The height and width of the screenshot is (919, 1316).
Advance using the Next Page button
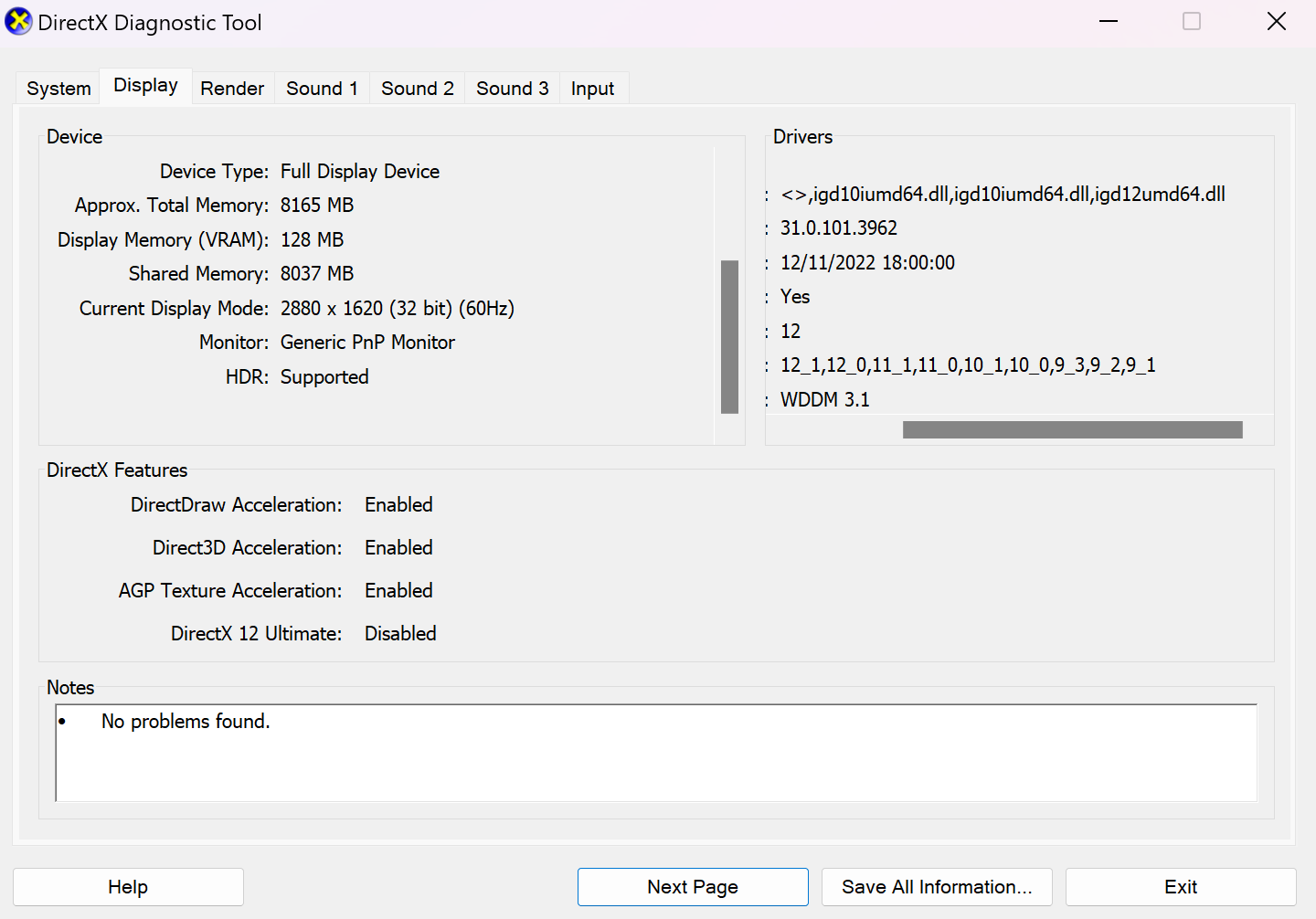(x=692, y=886)
